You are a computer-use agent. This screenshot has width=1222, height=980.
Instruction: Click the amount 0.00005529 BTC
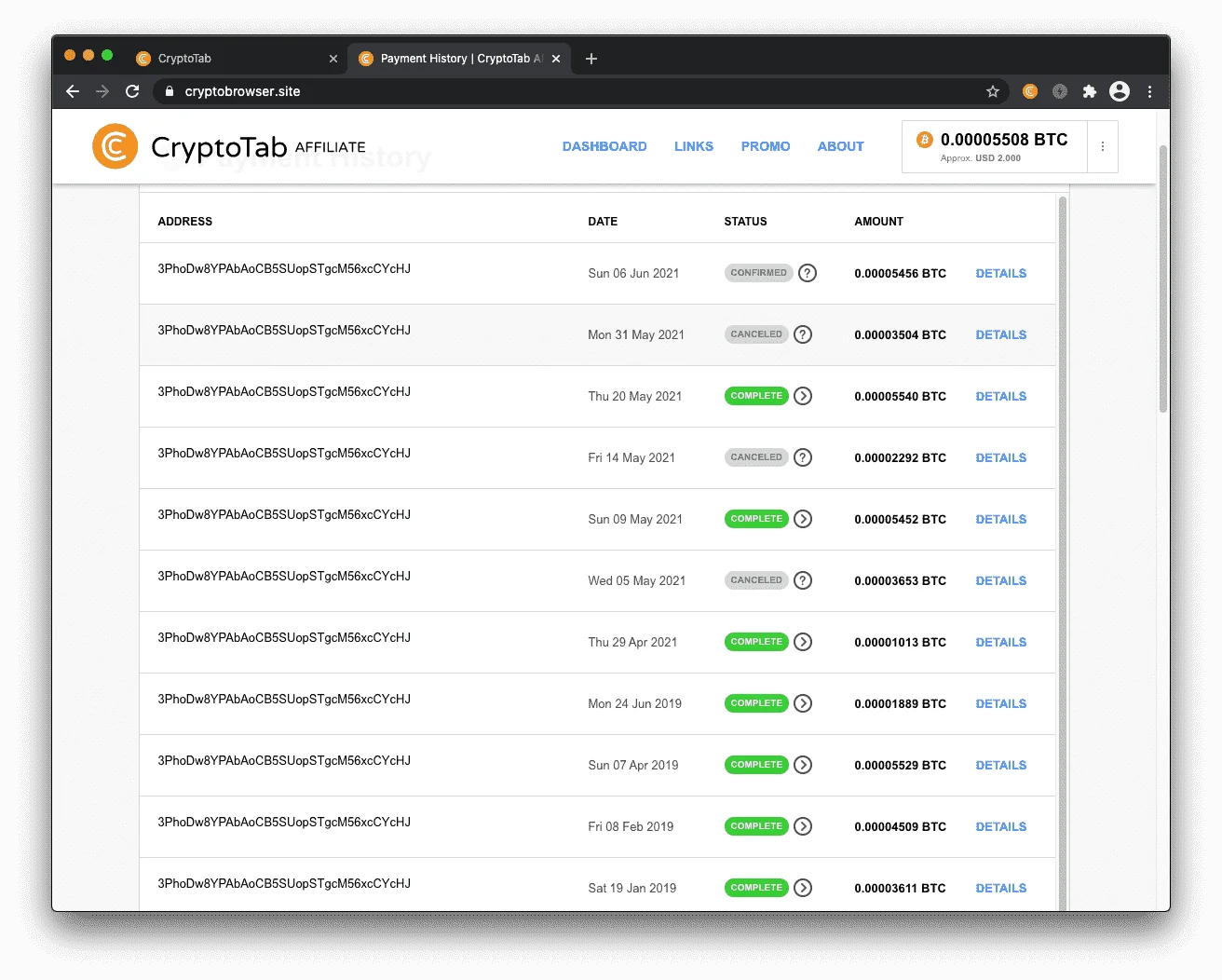click(901, 765)
